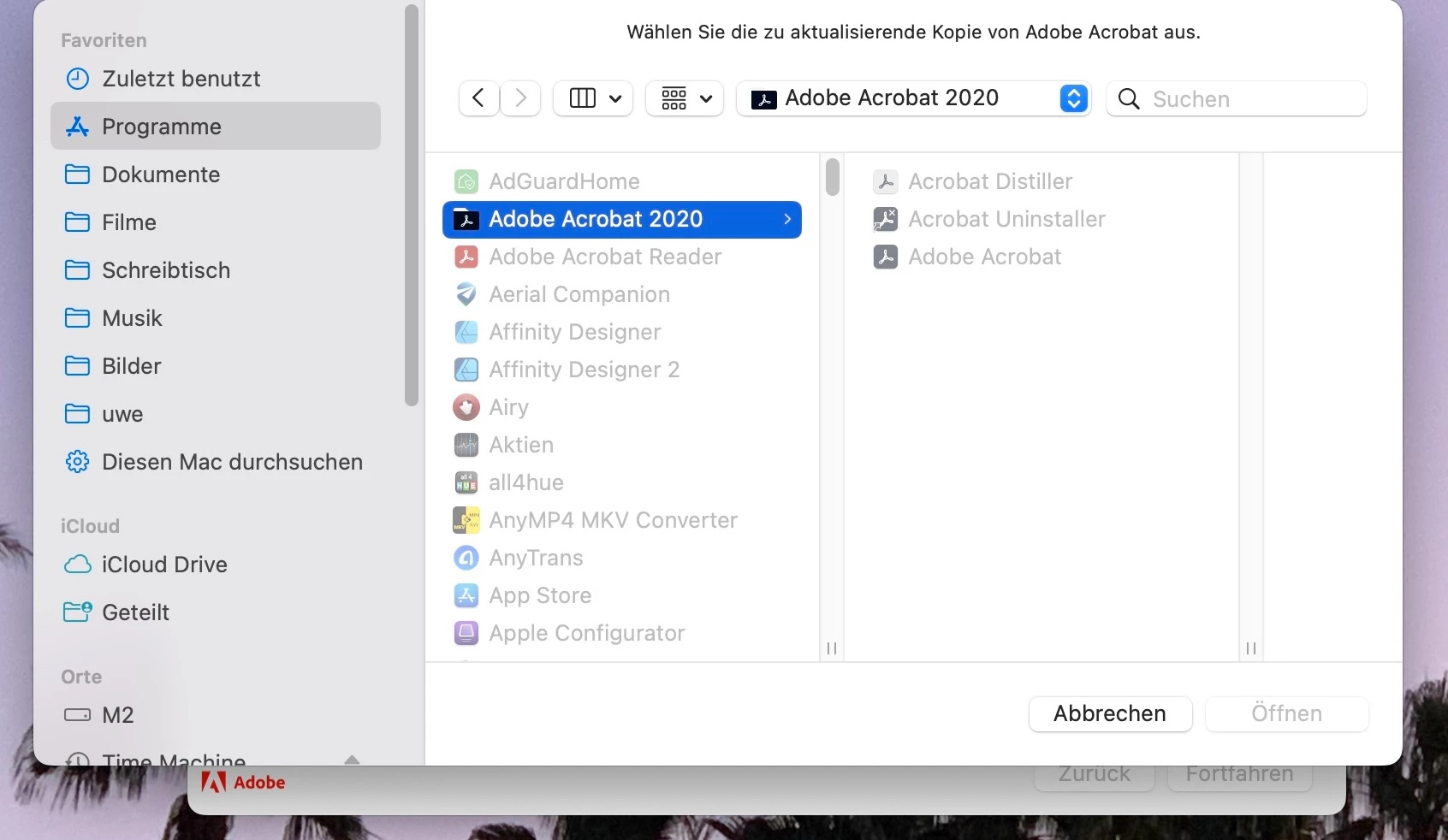Open the grouping options dropdown
This screenshot has width=1448, height=840.
point(685,98)
